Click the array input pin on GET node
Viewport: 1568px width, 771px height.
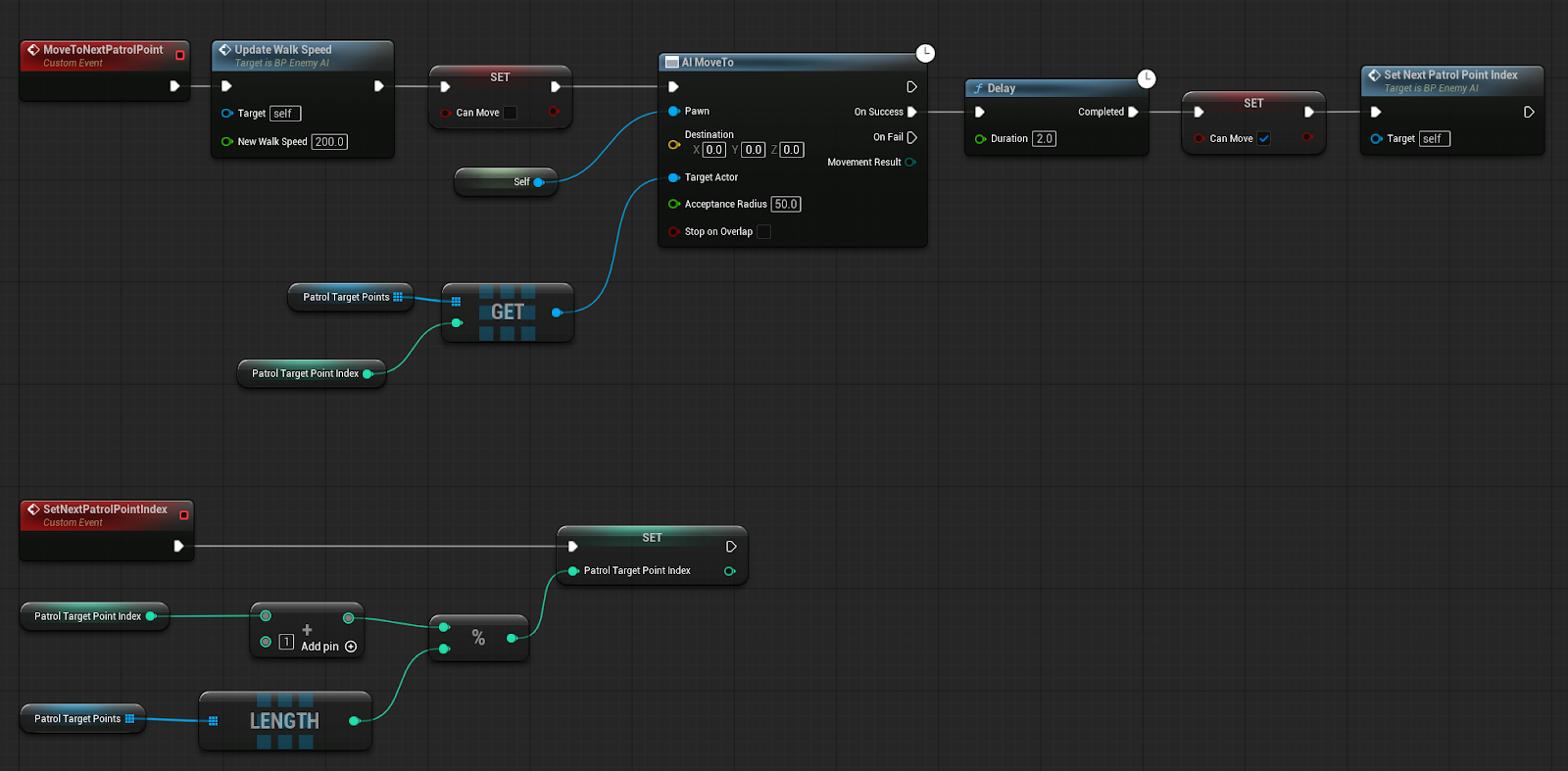click(456, 302)
